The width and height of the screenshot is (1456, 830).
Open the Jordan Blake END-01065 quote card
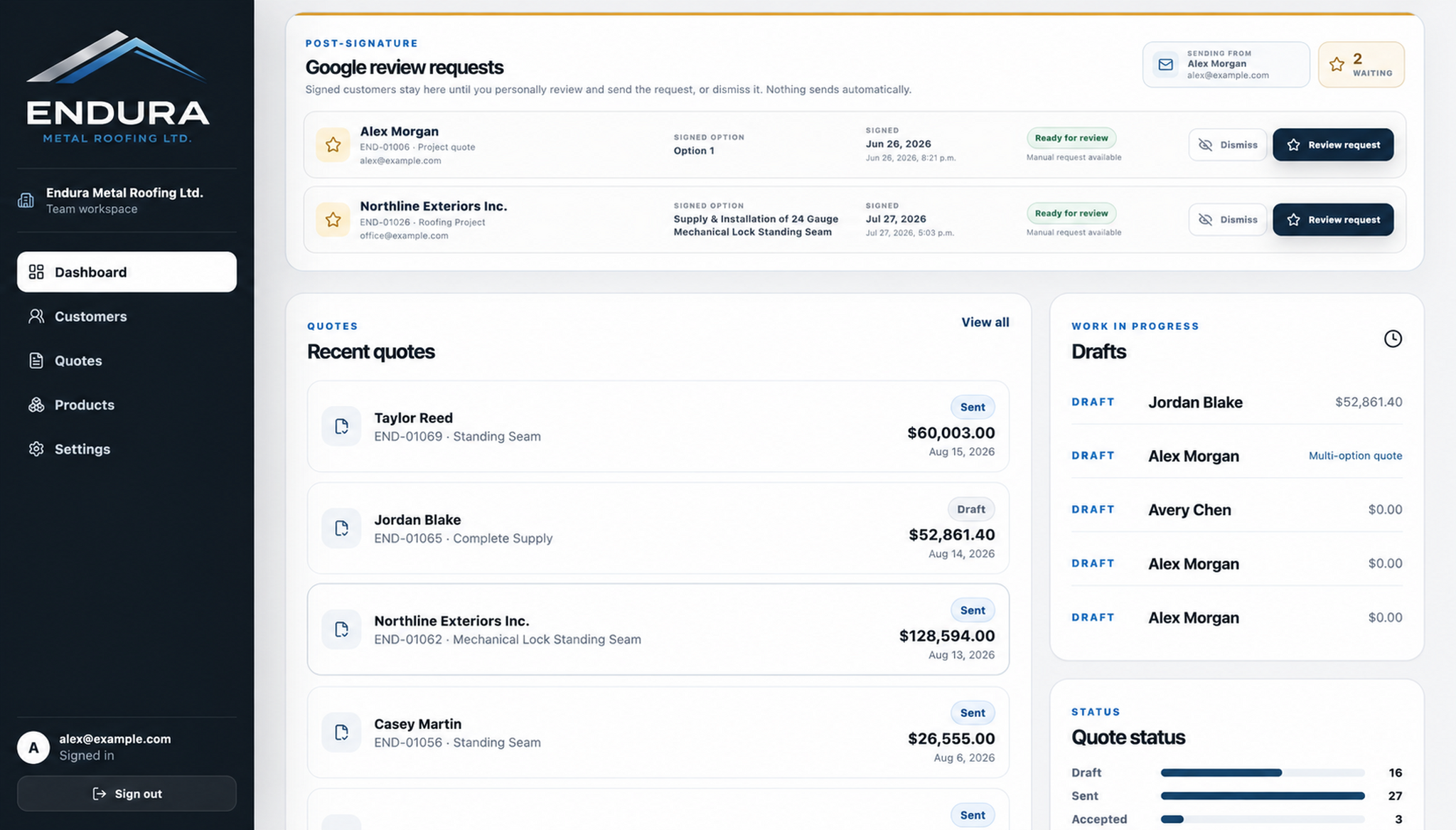[x=658, y=528]
